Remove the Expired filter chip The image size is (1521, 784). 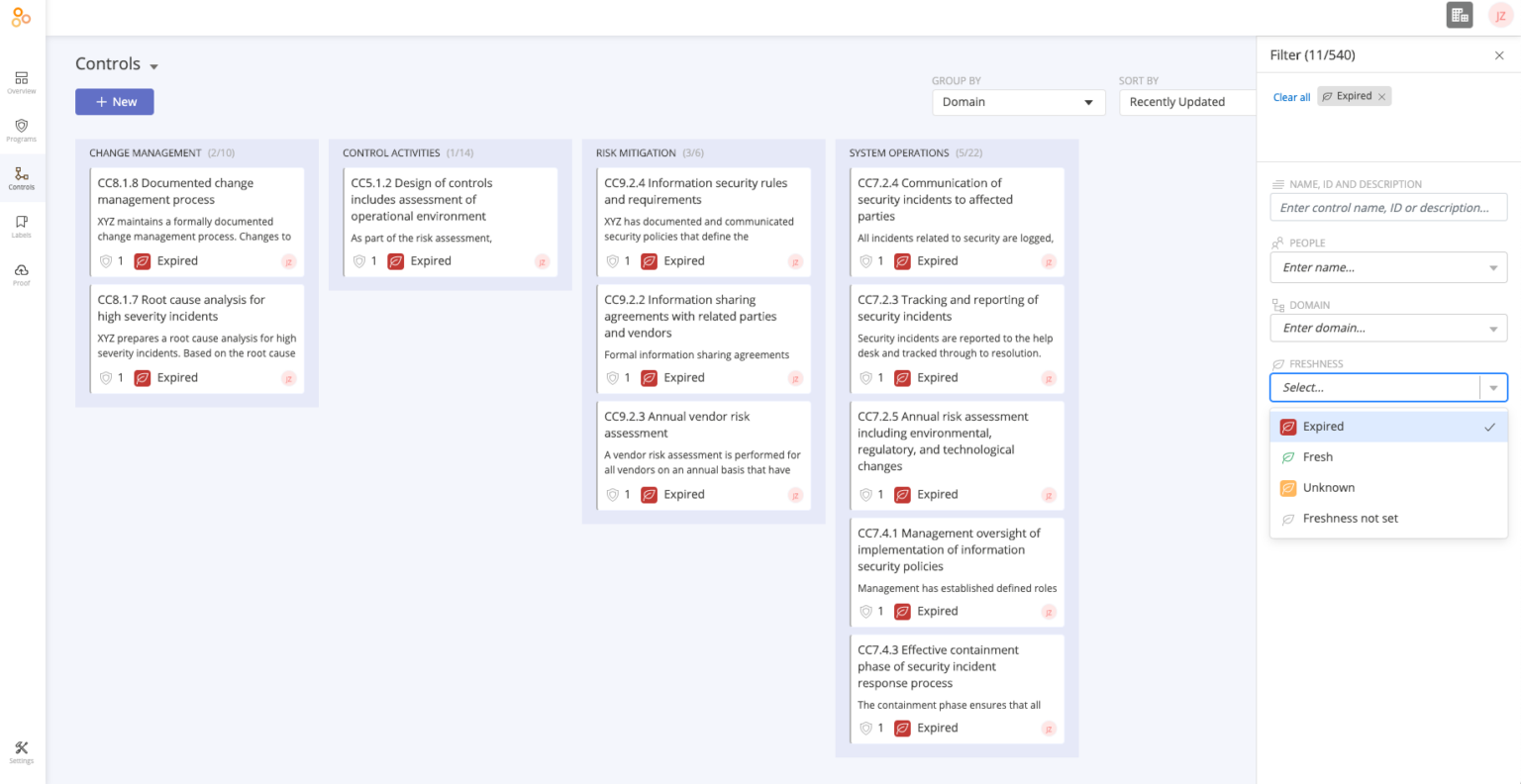click(x=1382, y=96)
